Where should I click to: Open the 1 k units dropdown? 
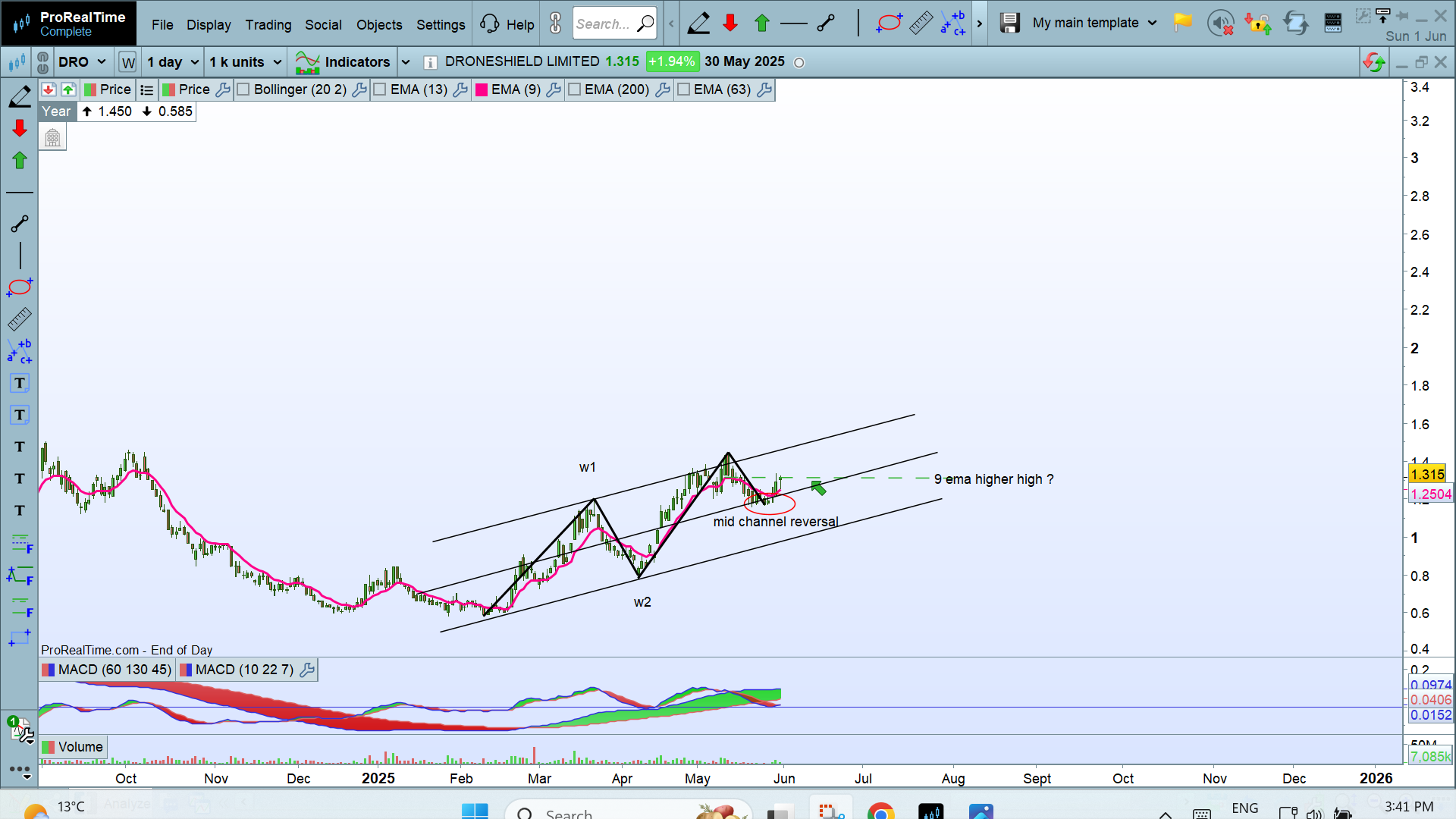tap(245, 62)
